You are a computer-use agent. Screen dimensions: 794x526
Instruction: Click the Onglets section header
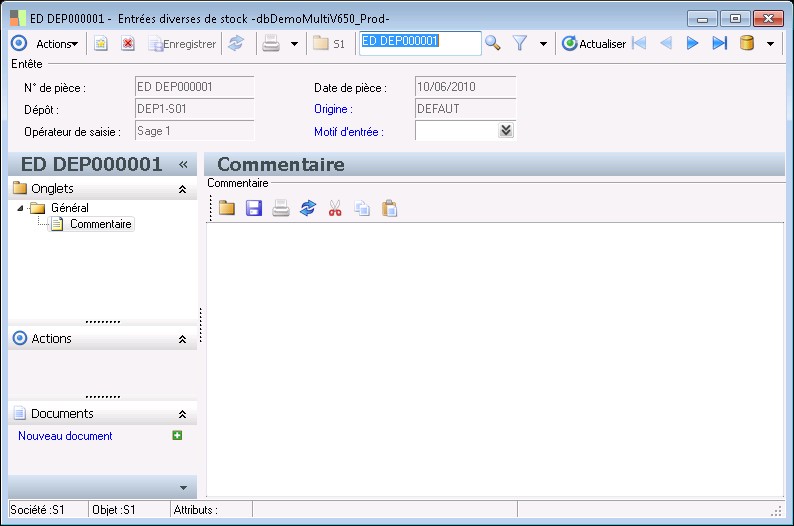[102, 189]
